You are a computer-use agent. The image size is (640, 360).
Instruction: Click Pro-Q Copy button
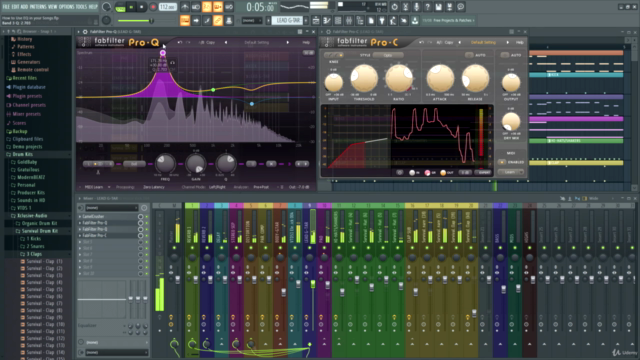coord(210,42)
